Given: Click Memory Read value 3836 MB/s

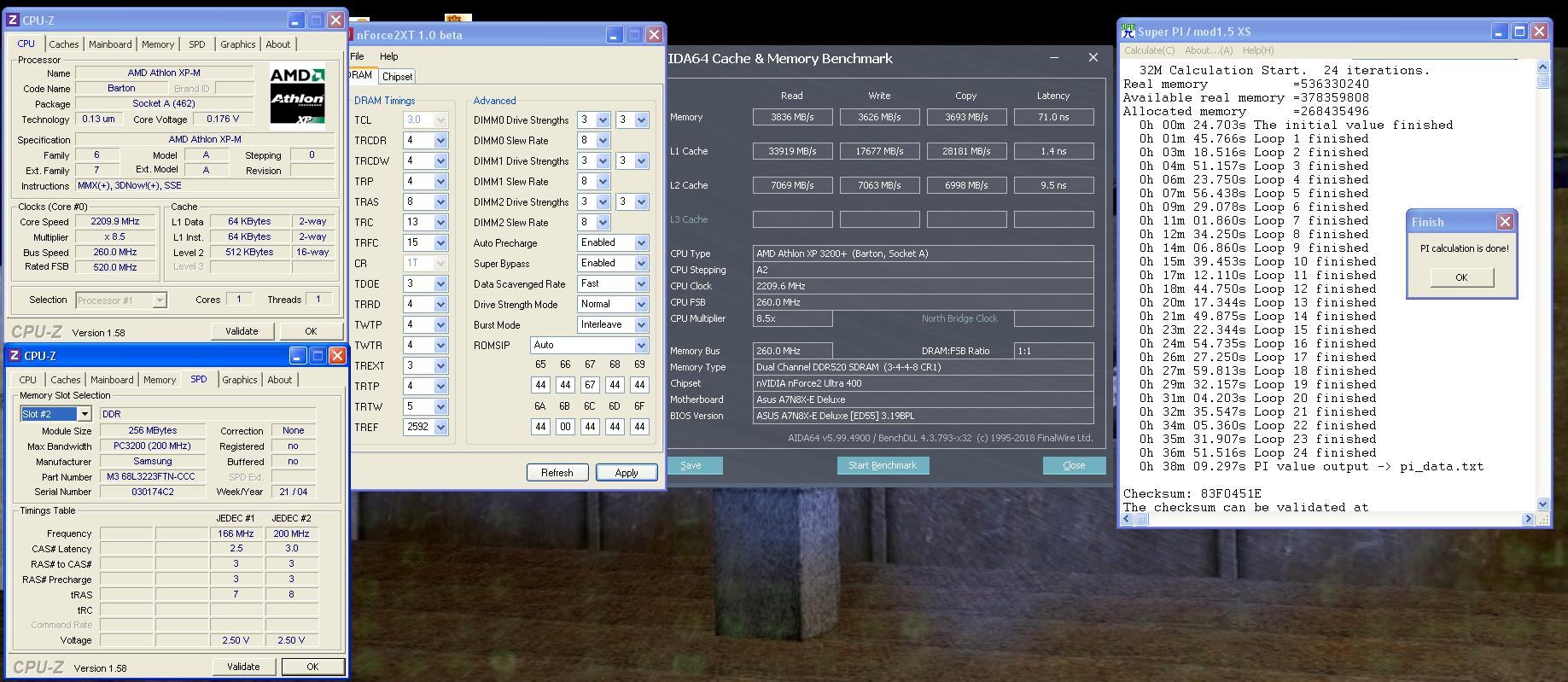Looking at the screenshot, I should (792, 117).
